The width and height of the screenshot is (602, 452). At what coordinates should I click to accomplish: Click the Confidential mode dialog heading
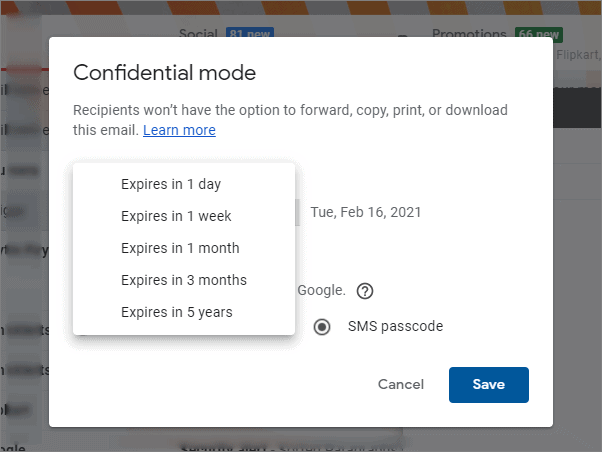(165, 73)
